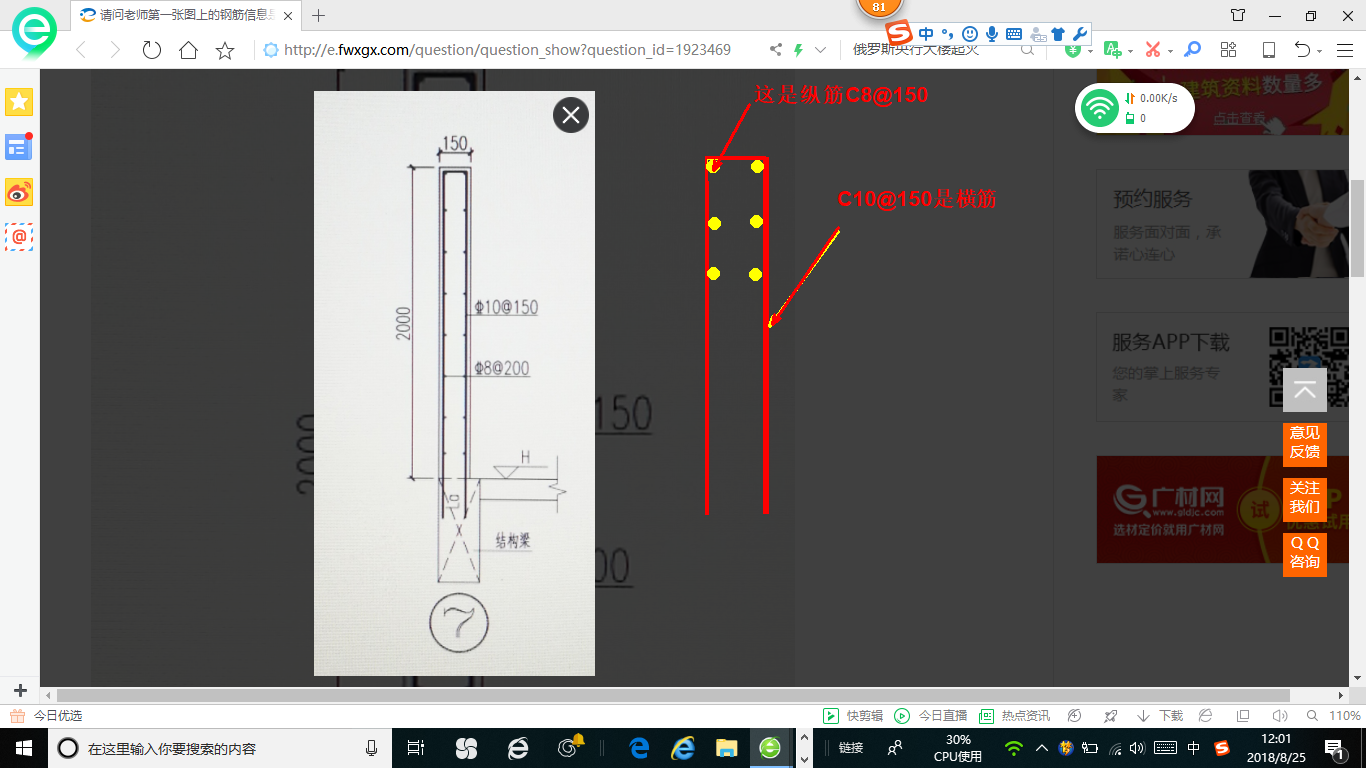1366x768 pixels.
Task: Expand address bar dropdown chevron
Action: click(x=821, y=50)
